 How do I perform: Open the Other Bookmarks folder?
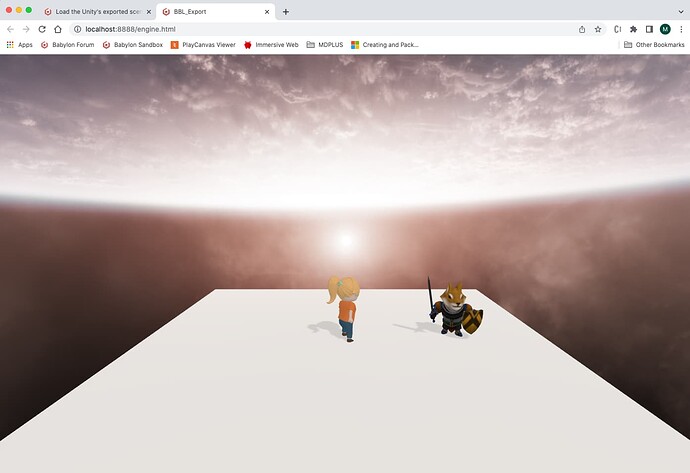(x=654, y=45)
